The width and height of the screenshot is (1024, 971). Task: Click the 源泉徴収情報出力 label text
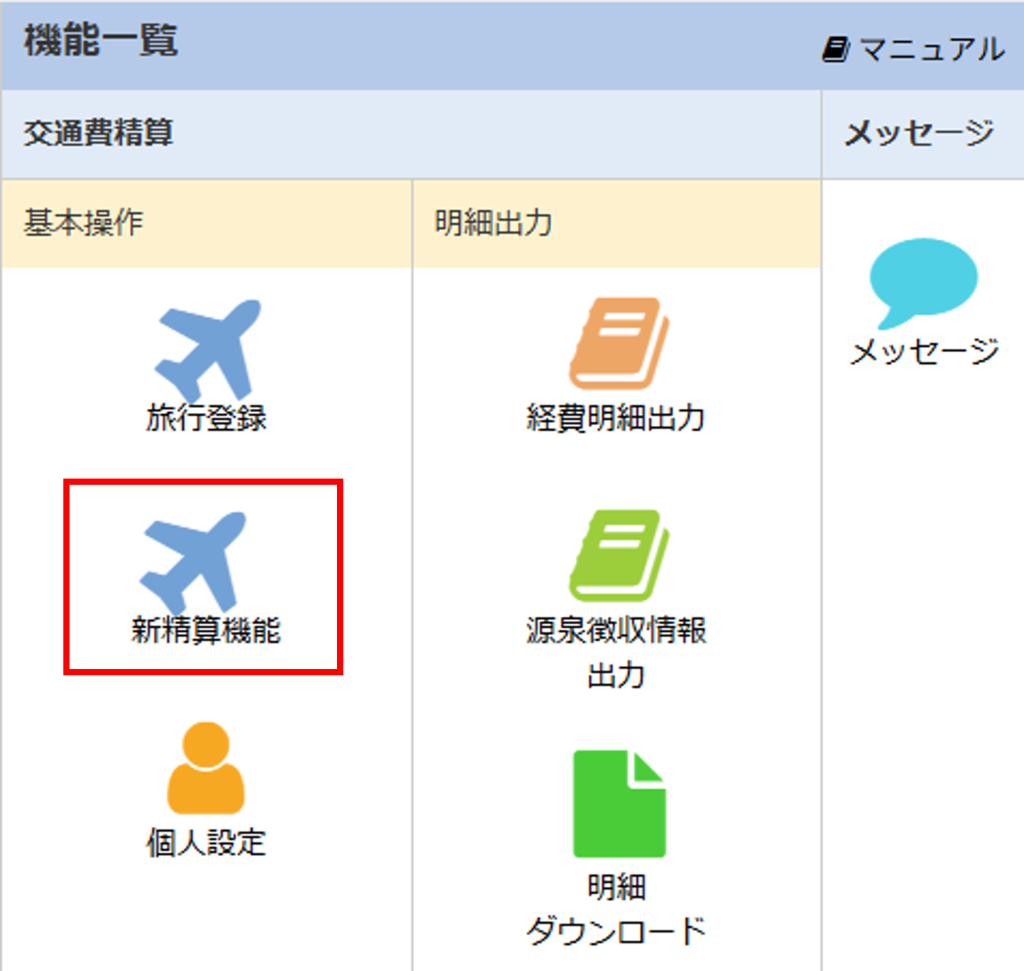click(616, 652)
